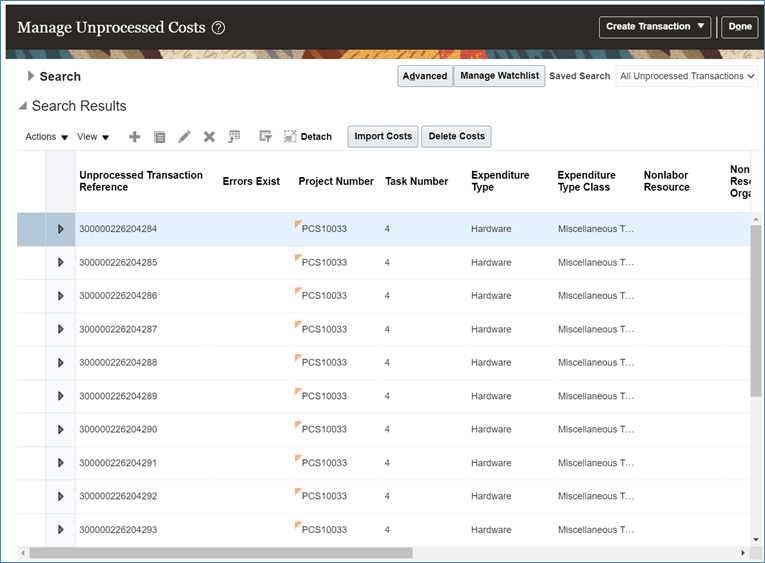Click vertical scrollbar down arrow
The image size is (765, 563).
[756, 540]
